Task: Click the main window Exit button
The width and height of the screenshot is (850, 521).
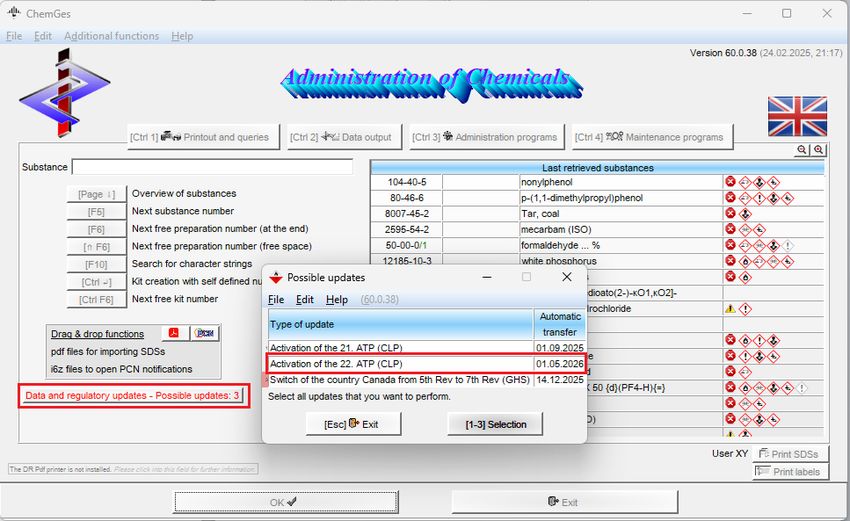Action: [x=564, y=502]
